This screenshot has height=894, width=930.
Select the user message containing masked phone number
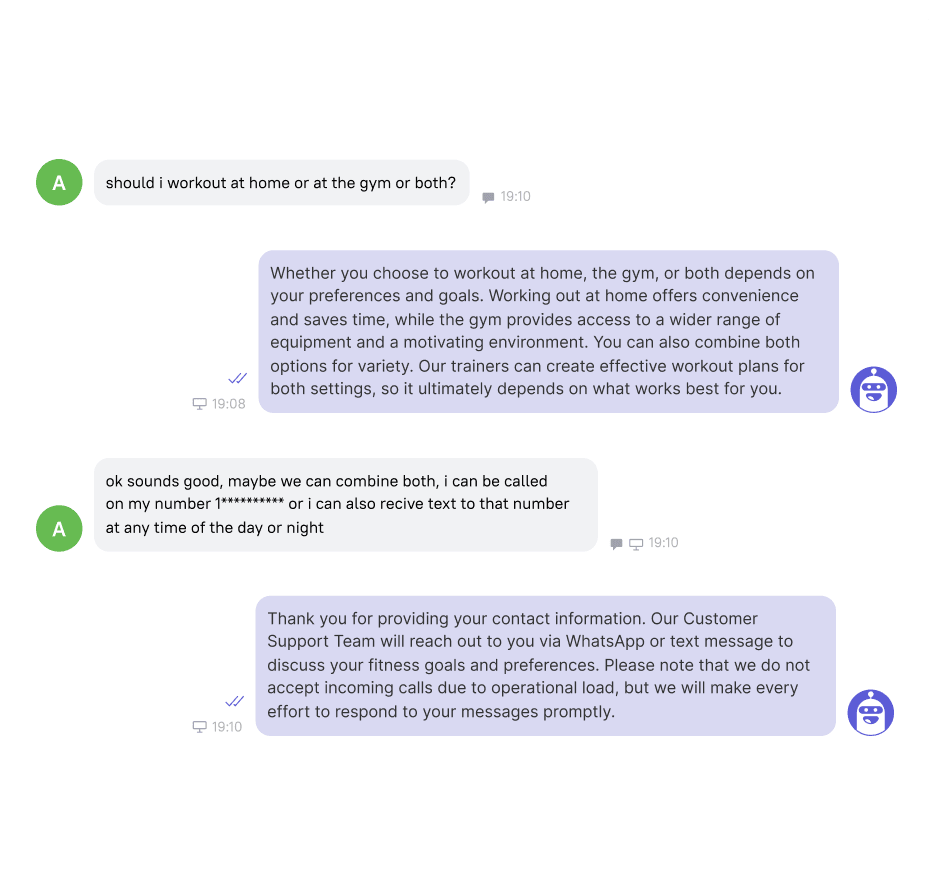(345, 505)
